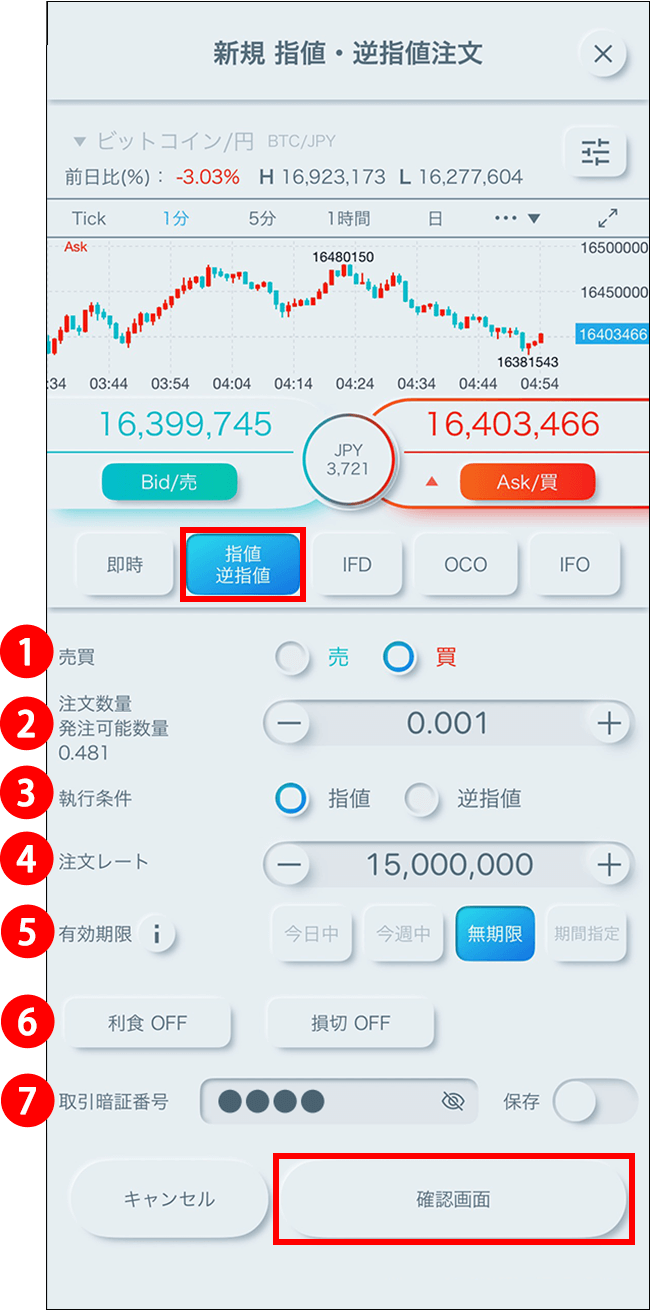
Task: Select the 逆指値 execution condition
Action: pos(421,798)
